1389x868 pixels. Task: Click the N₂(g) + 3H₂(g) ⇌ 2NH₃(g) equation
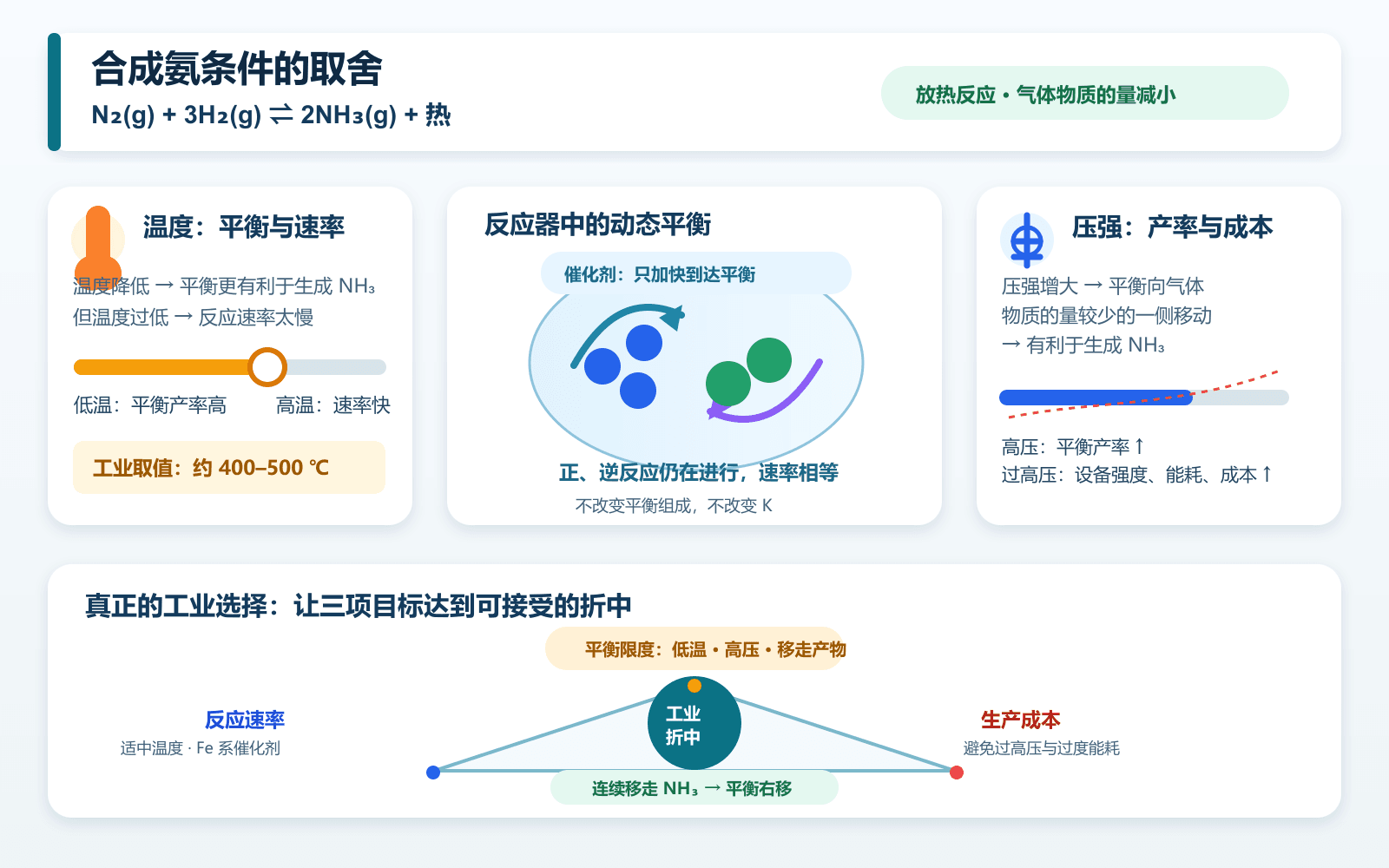[271, 115]
